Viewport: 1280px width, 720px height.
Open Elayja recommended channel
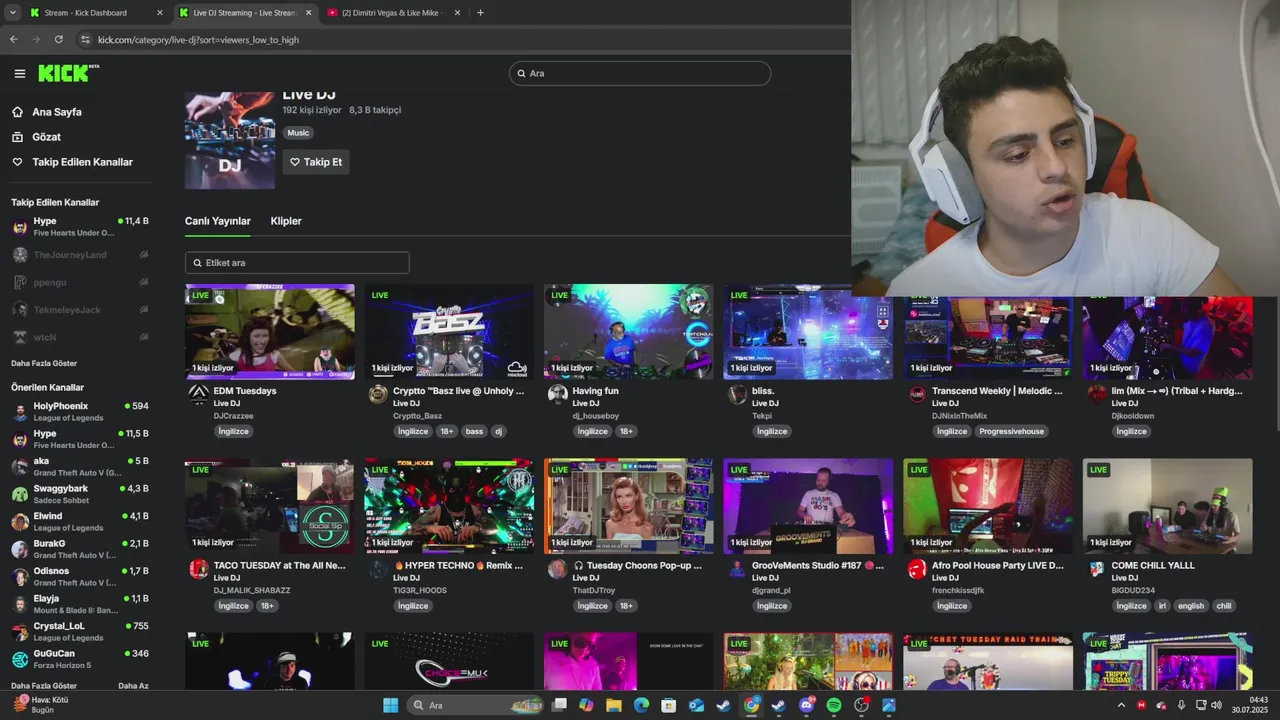(80, 604)
